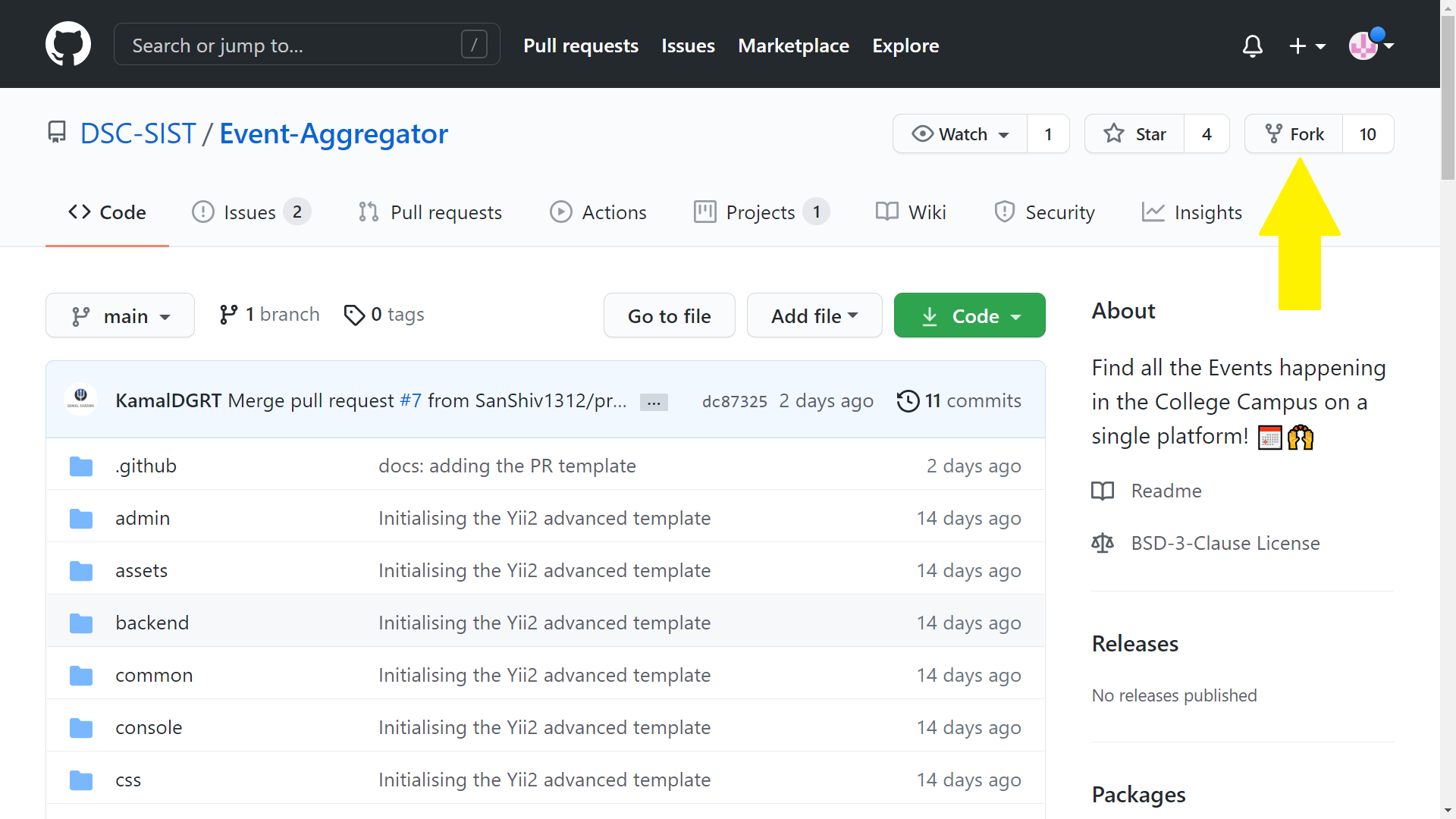Switch to the Code tab
Viewport: 1456px width, 819px height.
(107, 212)
